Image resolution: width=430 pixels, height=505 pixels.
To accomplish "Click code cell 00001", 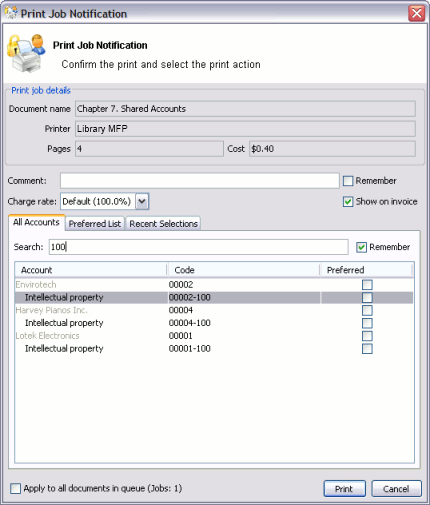I will coord(181,336).
